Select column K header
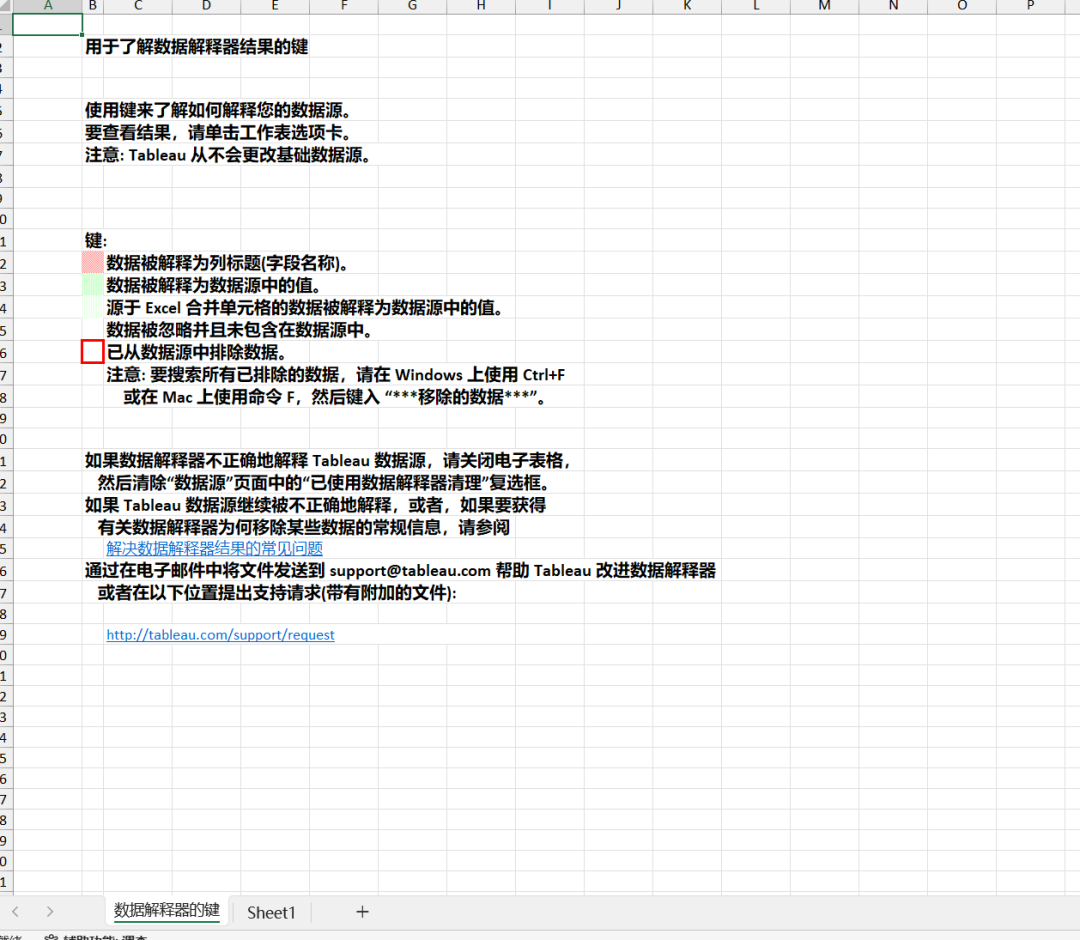1080x940 pixels. 687,6
